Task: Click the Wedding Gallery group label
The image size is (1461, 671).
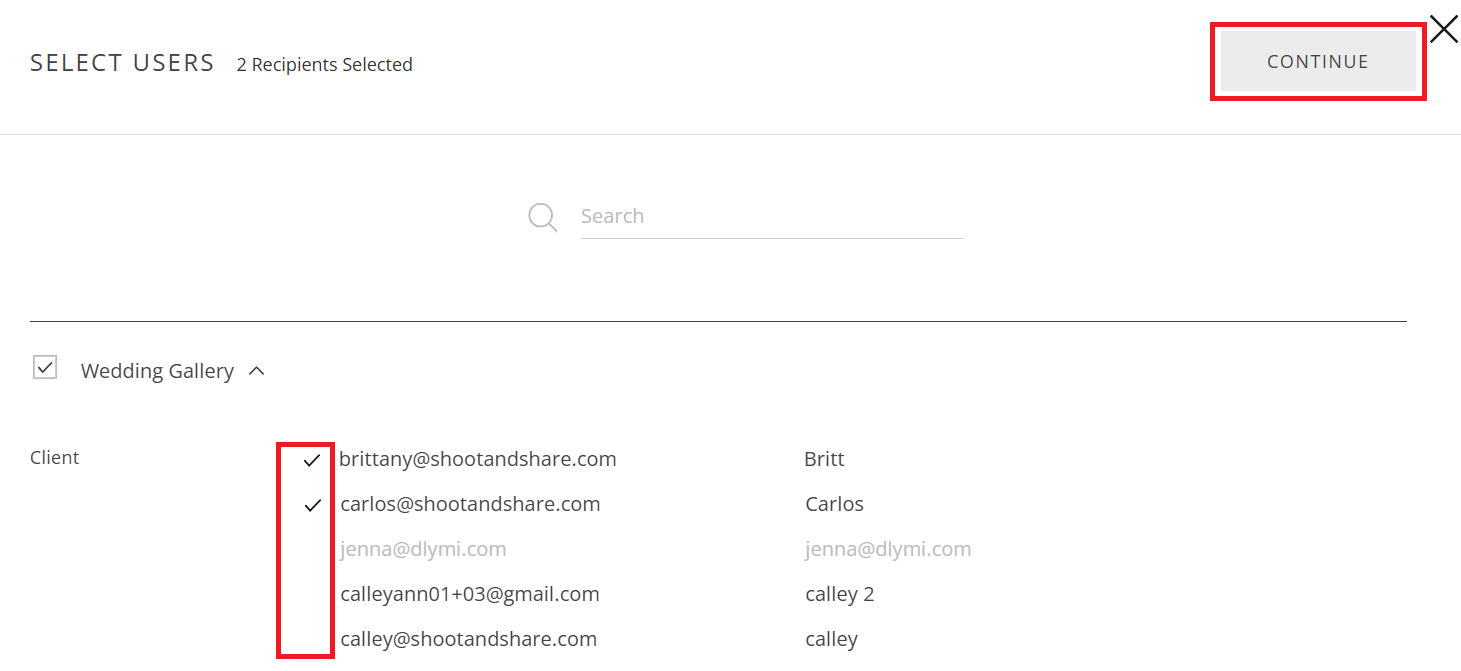Action: (x=157, y=371)
